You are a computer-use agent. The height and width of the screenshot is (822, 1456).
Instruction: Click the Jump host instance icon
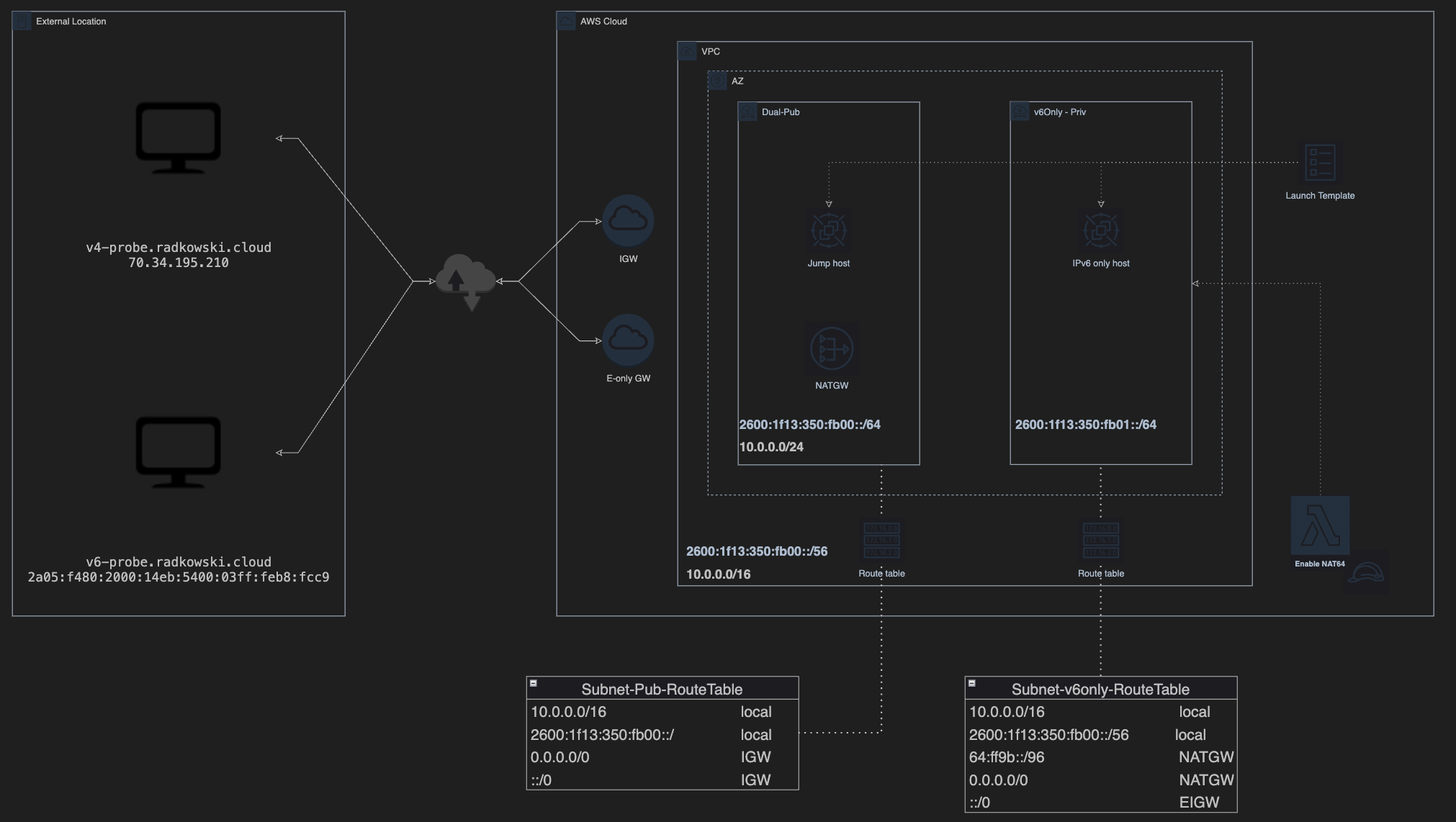(x=829, y=230)
